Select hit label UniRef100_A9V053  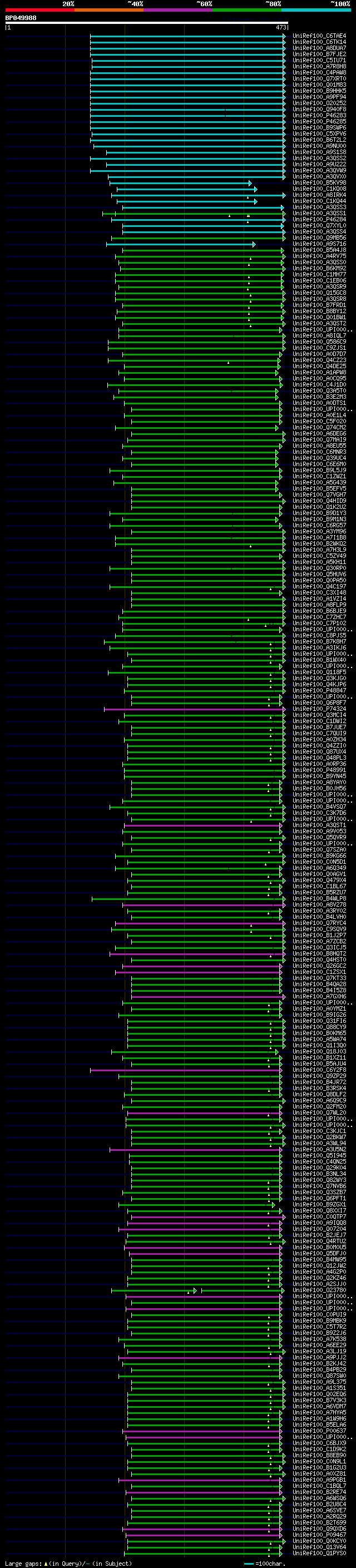pyautogui.click(x=319, y=831)
